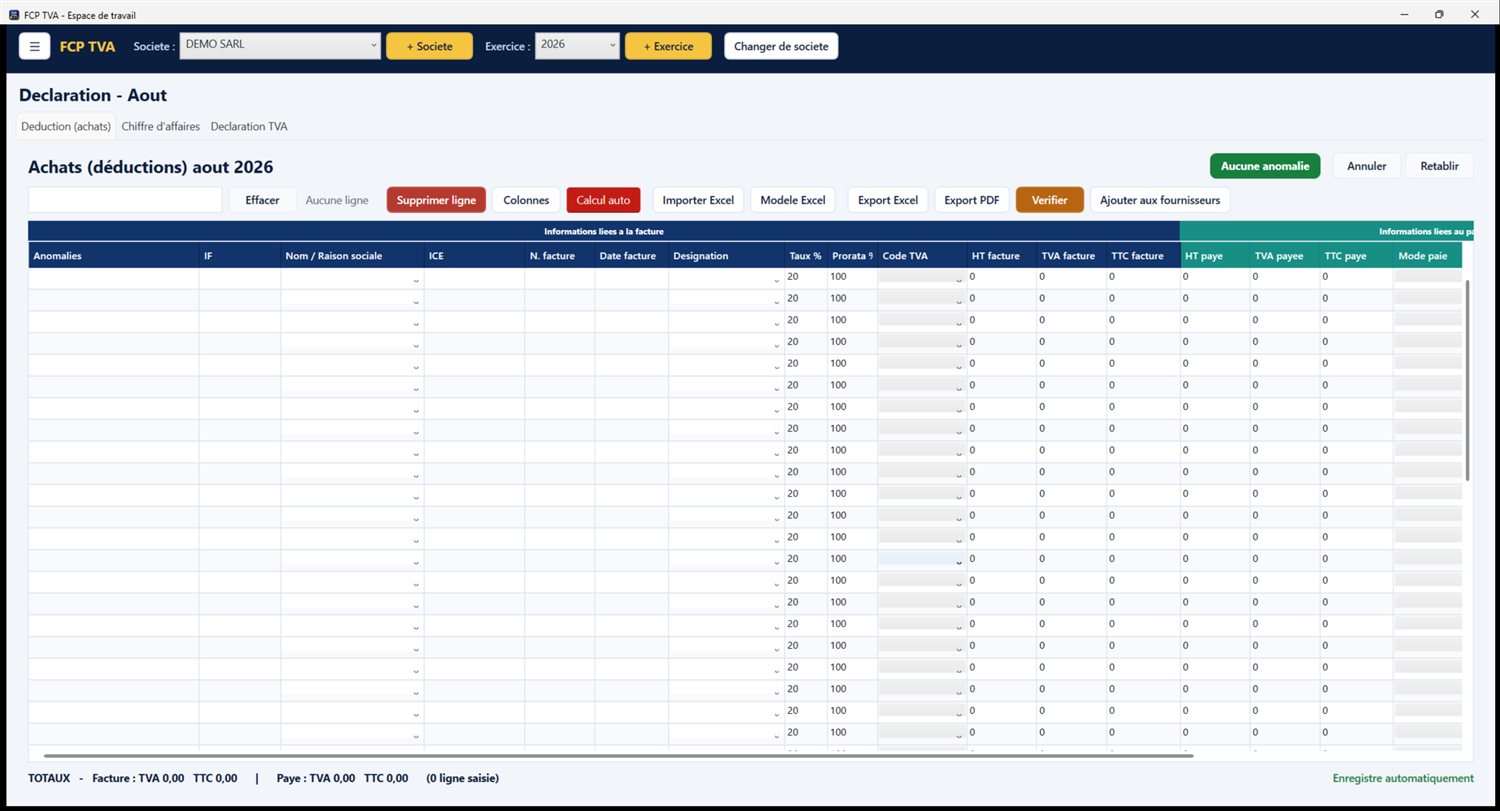
Task: Click the Mode paie column header
Action: tap(1428, 256)
